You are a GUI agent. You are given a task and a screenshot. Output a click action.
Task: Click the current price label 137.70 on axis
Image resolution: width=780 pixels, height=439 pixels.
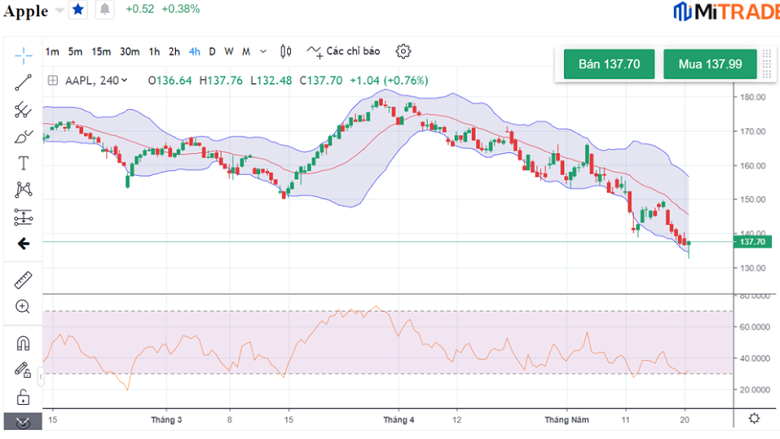pos(752,242)
